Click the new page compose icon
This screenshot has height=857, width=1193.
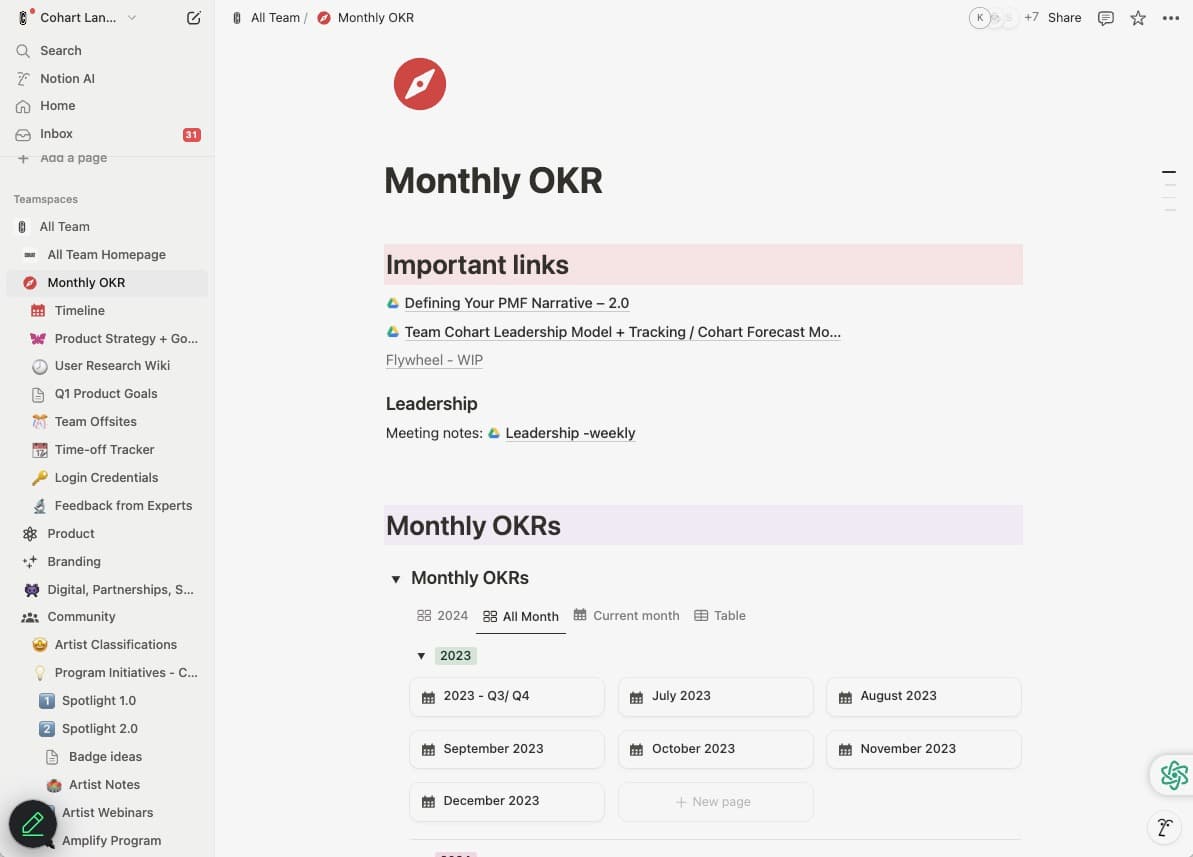pyautogui.click(x=193, y=17)
